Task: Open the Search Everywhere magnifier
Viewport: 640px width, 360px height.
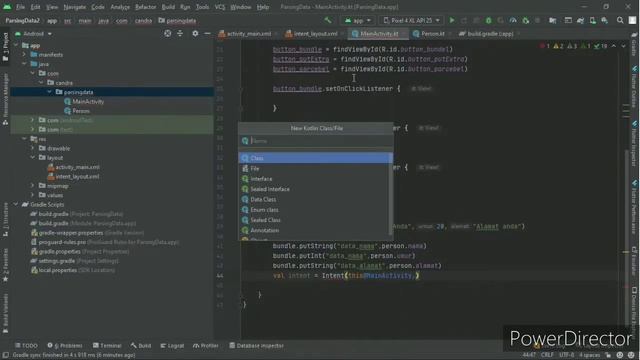Action: tap(620, 20)
